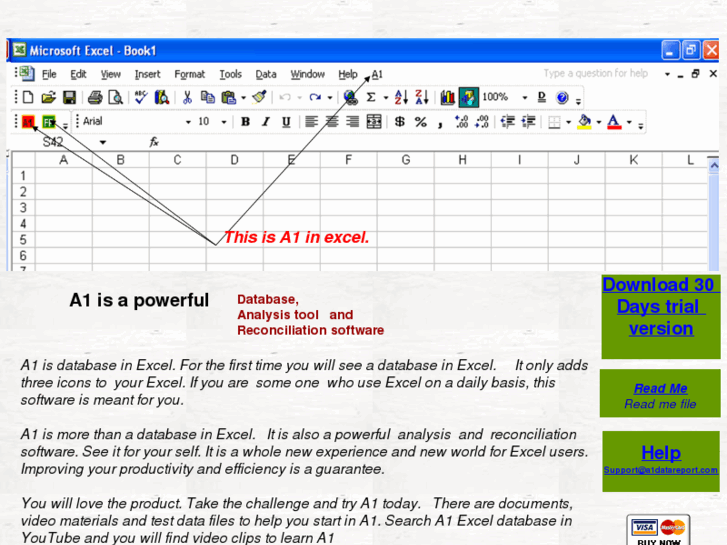Click the vertical scrollbar up arrow
Screen dimensions: 727x545
(714, 166)
